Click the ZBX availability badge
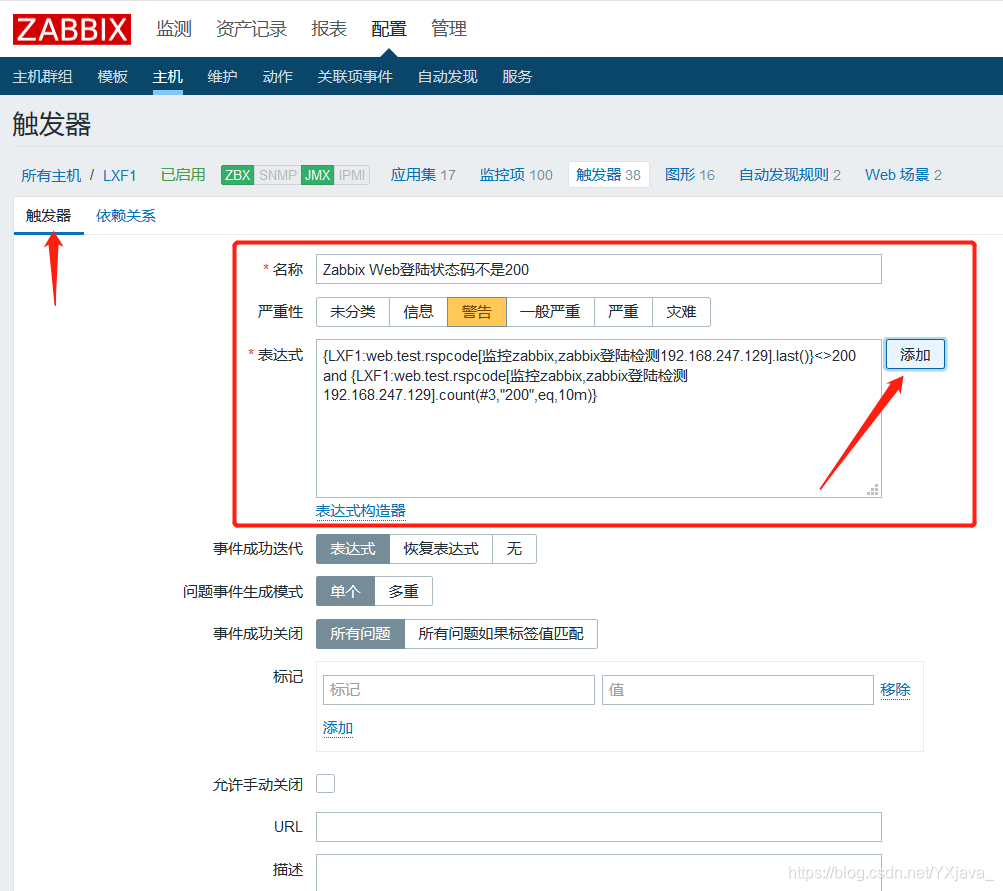Screen dimensions: 1003x891 (237, 175)
